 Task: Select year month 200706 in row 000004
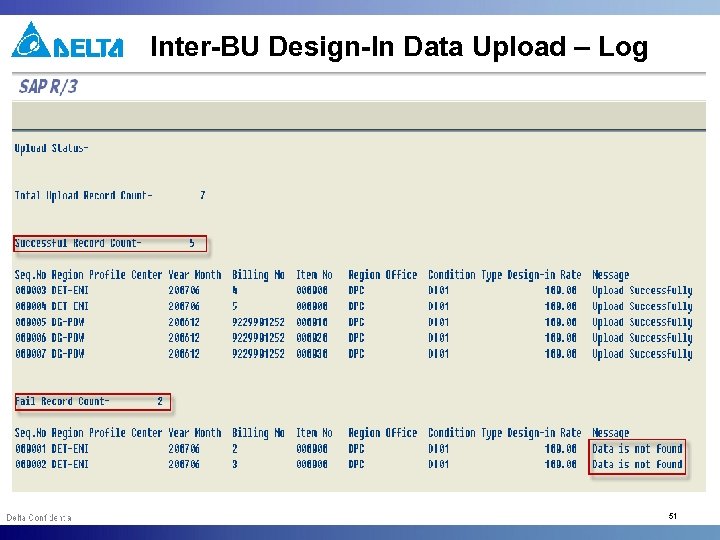(184, 306)
